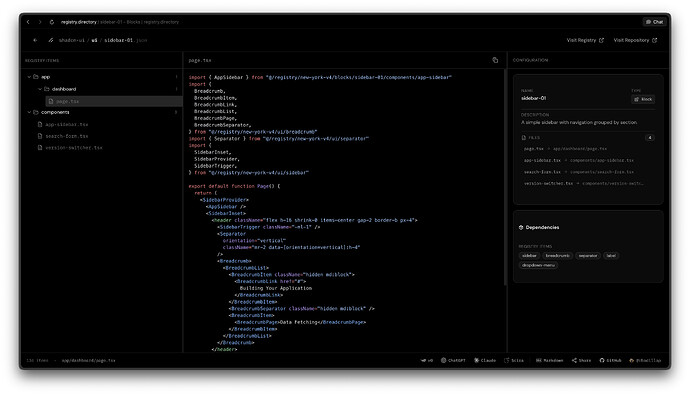Click the files count badge showing 4

pyautogui.click(x=650, y=137)
